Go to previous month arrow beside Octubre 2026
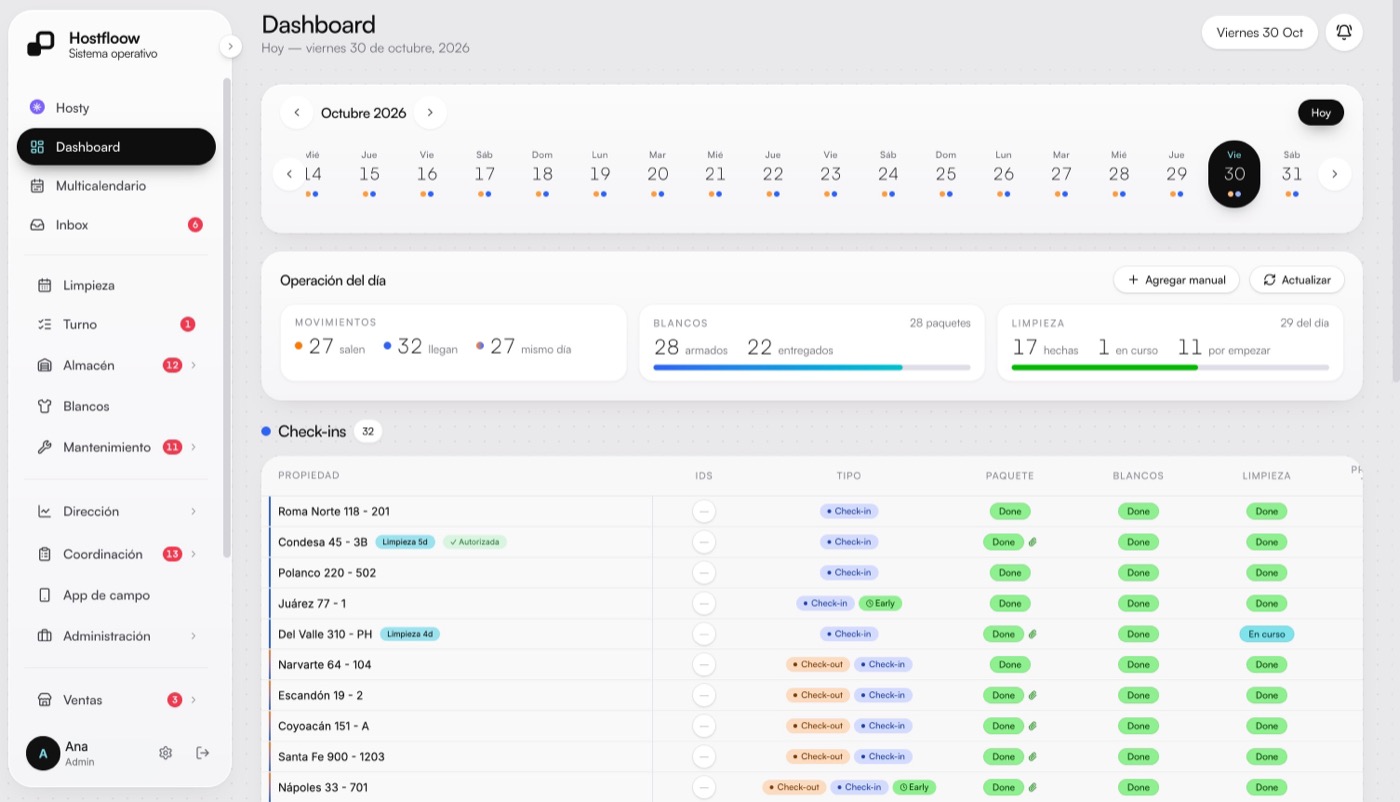Screen dimensions: 1400x802 tap(297, 113)
